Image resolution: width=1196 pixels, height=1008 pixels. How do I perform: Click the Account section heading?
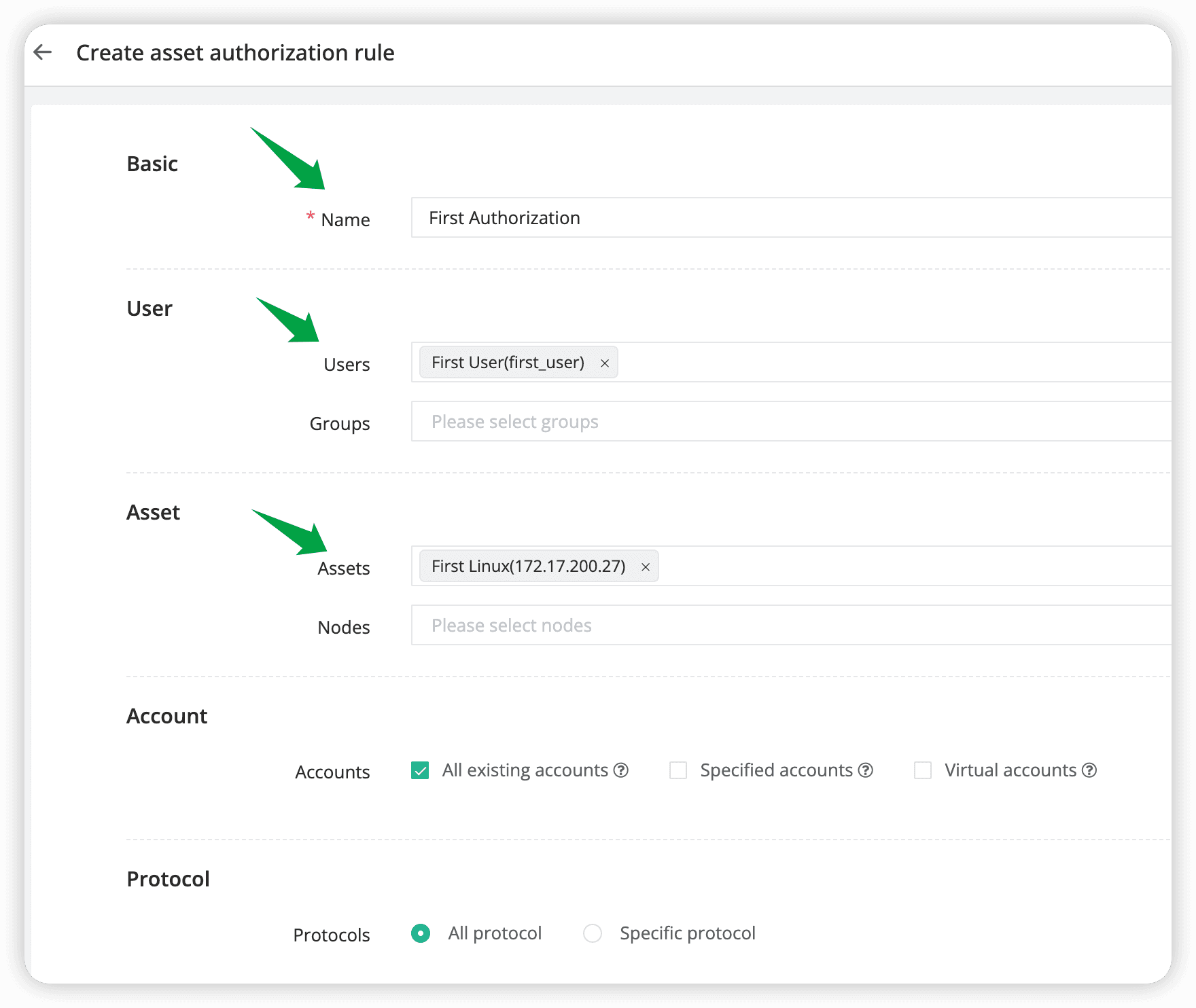[166, 715]
